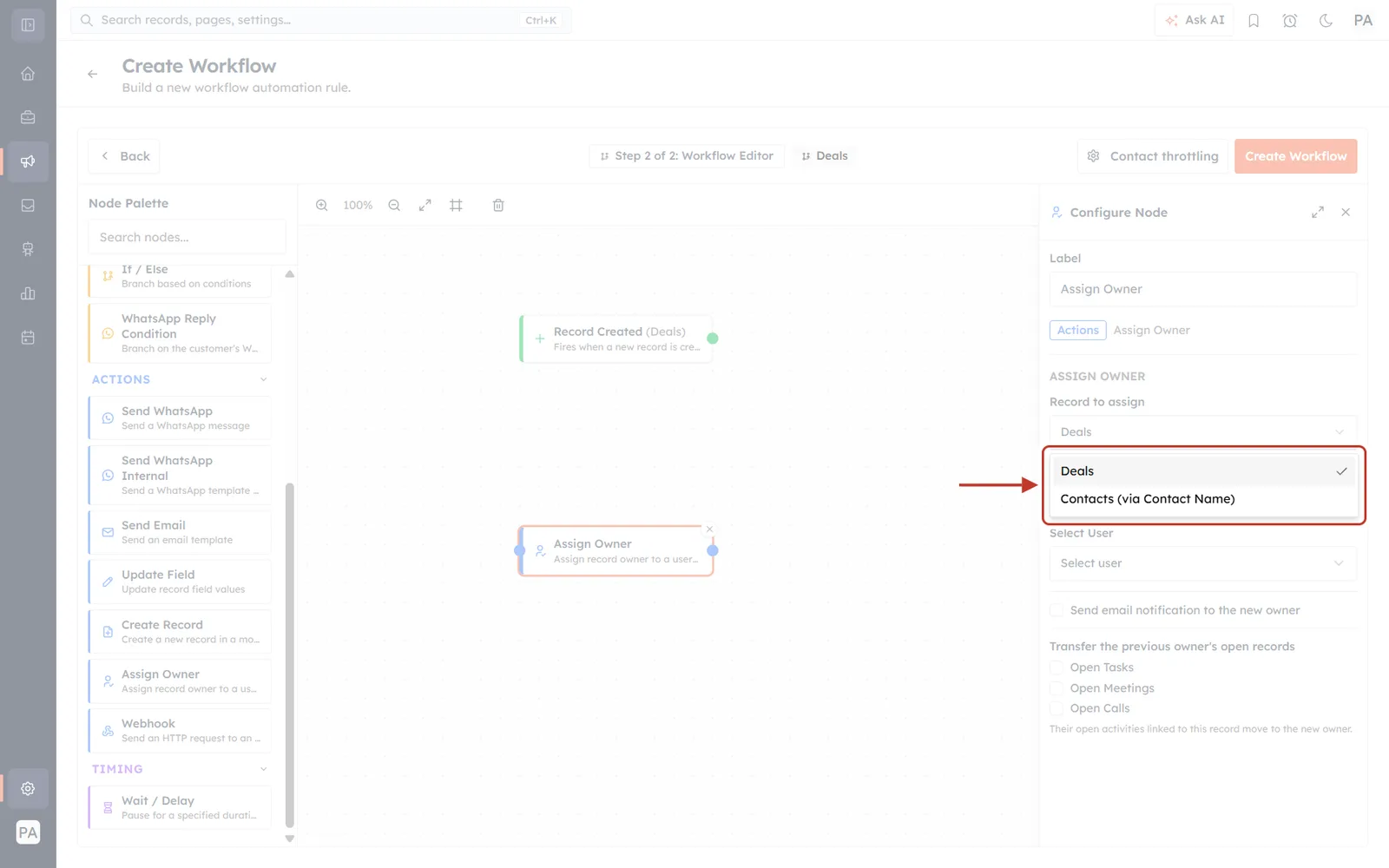Image resolution: width=1389 pixels, height=868 pixels.
Task: Check the Open Meetings checkbox
Action: click(x=1057, y=688)
